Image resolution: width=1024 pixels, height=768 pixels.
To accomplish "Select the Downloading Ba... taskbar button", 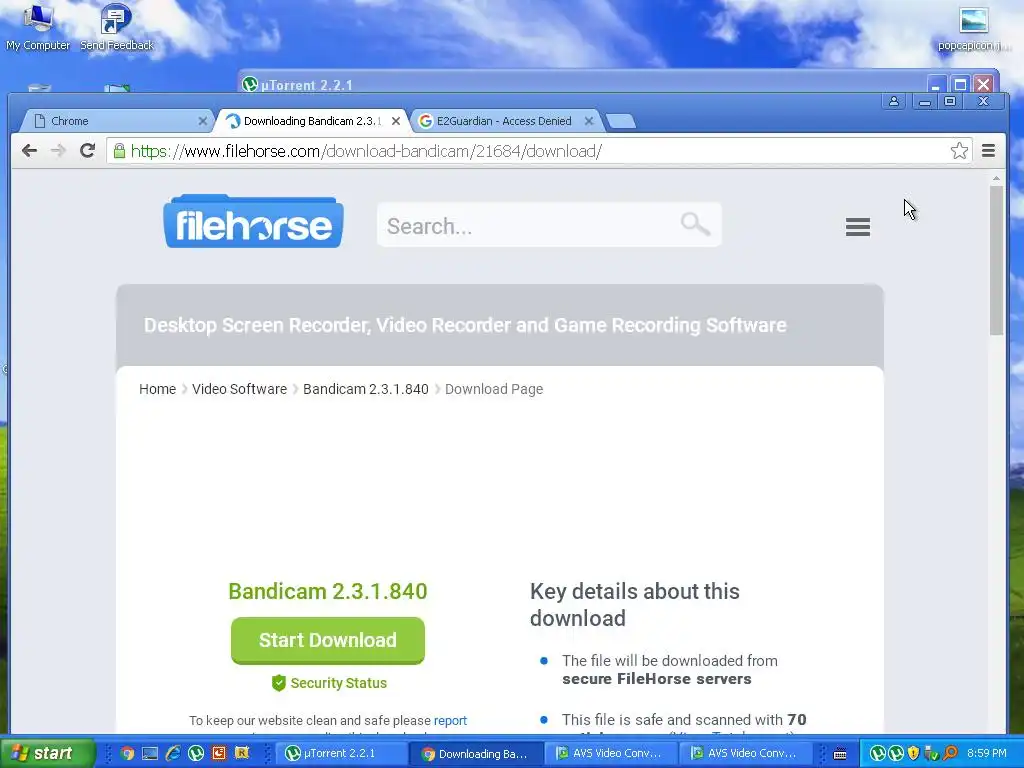I will 476,753.
